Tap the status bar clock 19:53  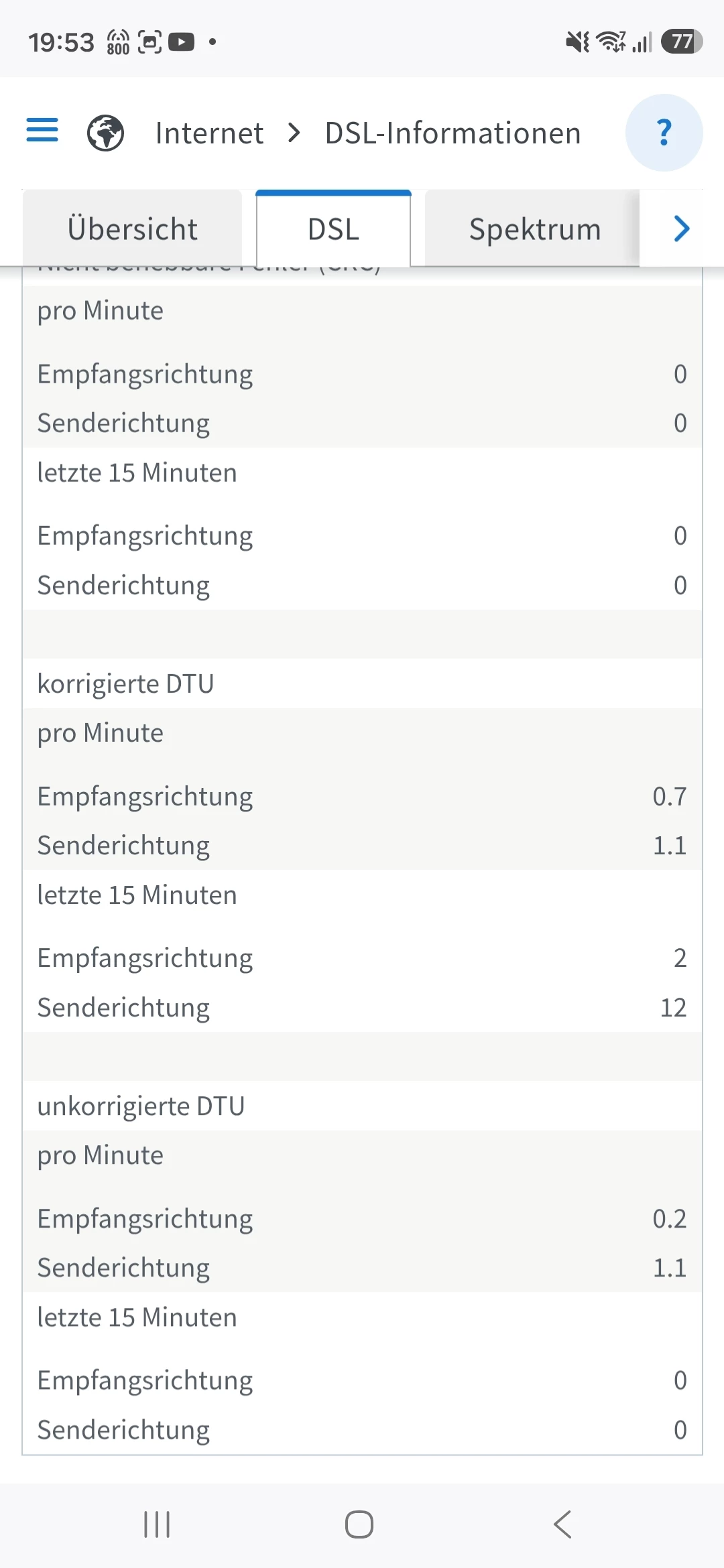tap(61, 42)
